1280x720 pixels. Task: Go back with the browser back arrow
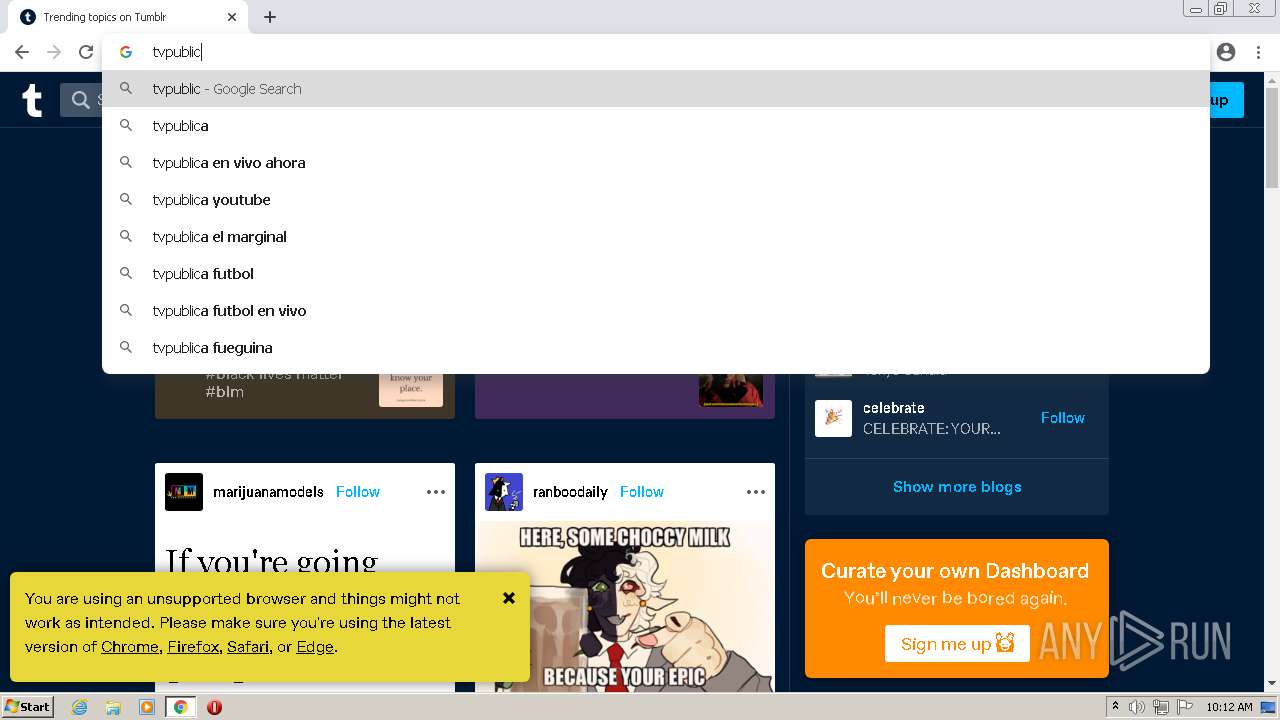coord(22,52)
